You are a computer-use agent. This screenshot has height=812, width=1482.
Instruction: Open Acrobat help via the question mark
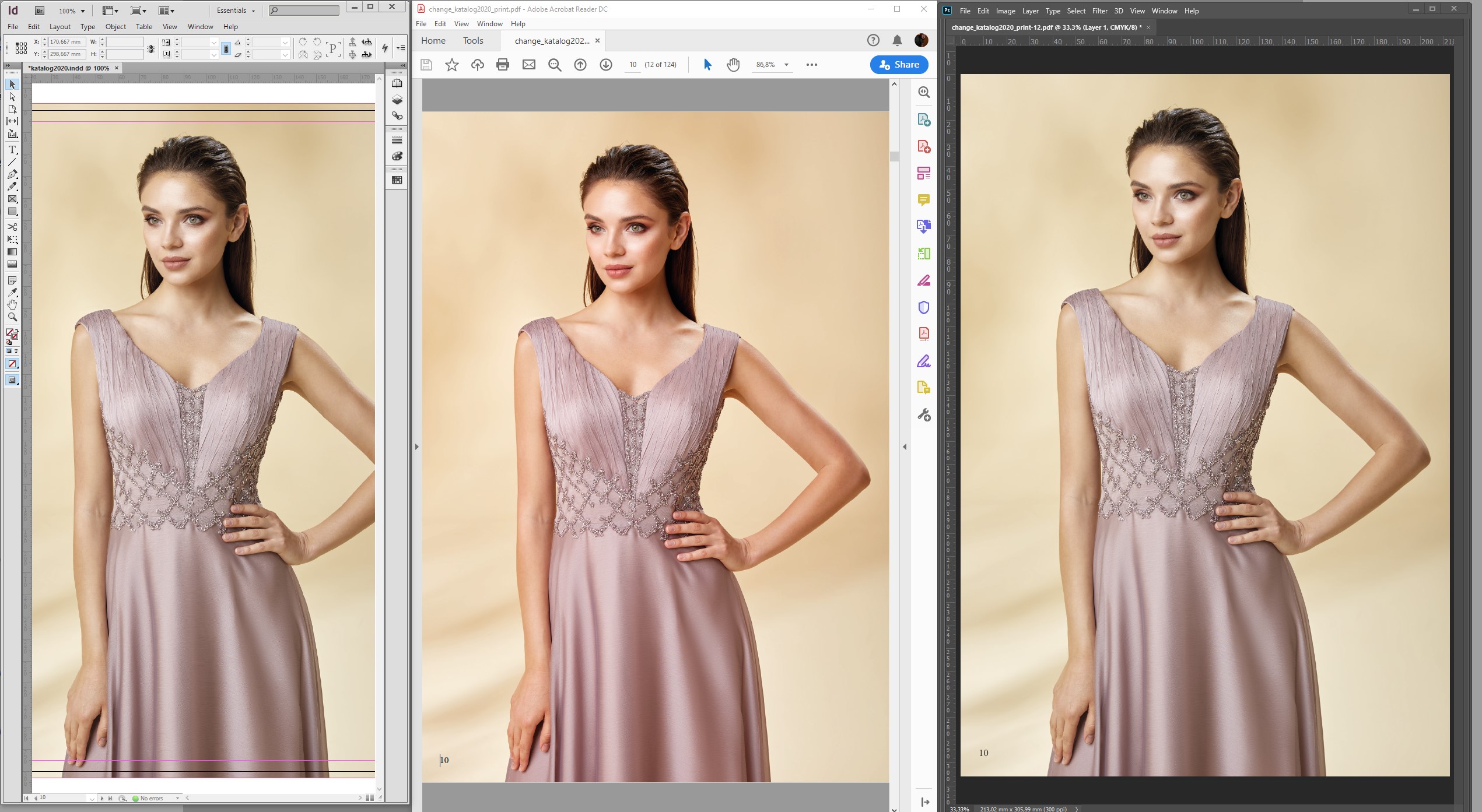(x=873, y=40)
